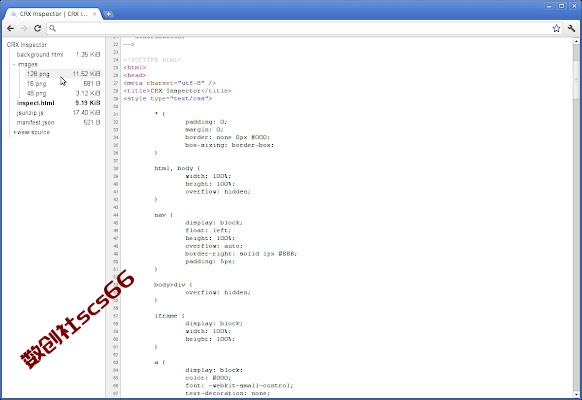Image resolution: width=582 pixels, height=400 pixels.
Task: Open the wrench settings menu
Action: [571, 28]
